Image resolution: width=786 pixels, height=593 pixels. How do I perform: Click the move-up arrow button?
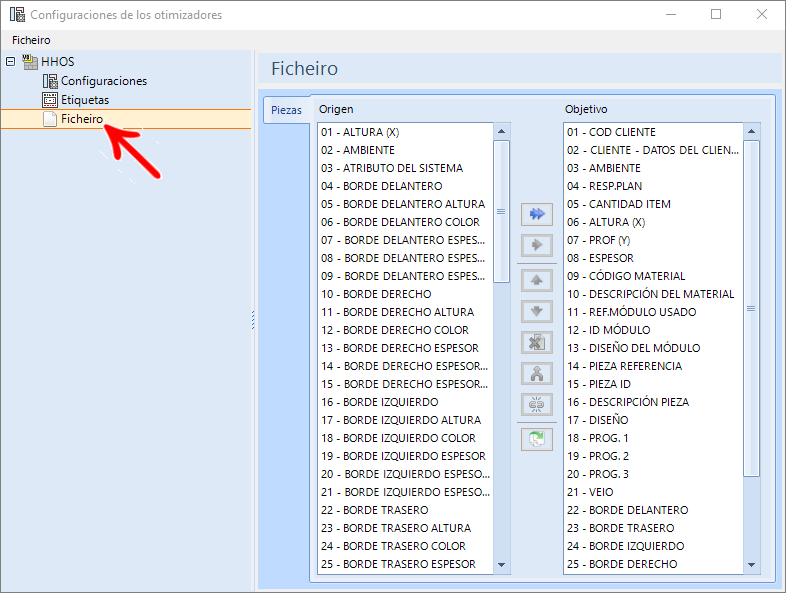click(x=537, y=280)
